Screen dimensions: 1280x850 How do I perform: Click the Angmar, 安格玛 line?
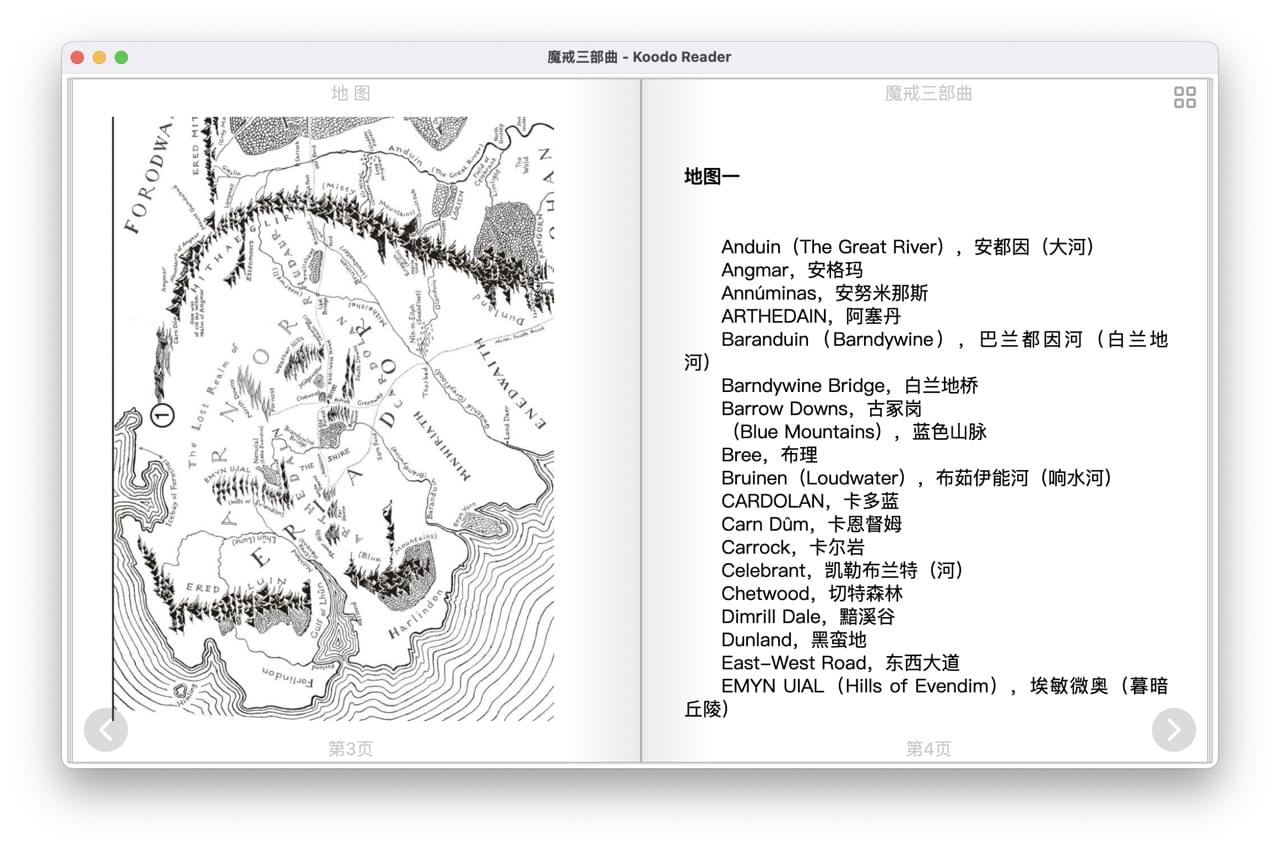click(792, 270)
